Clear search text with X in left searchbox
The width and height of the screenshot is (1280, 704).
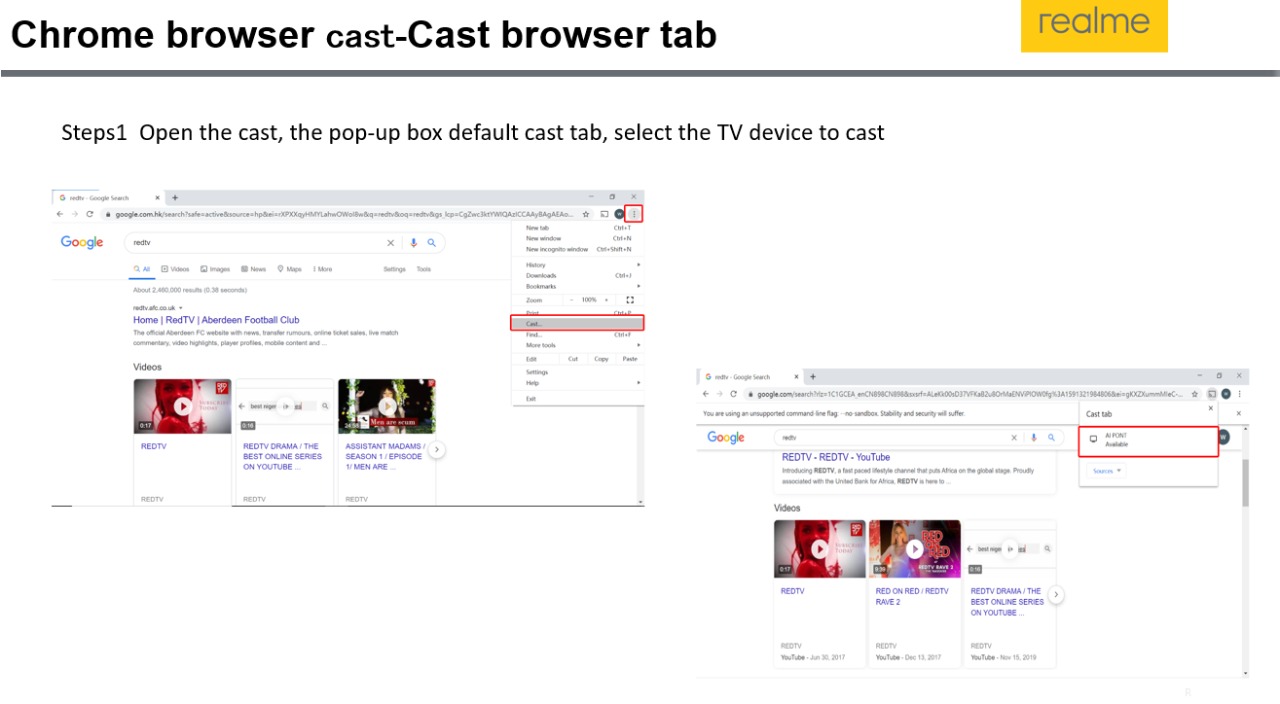point(391,243)
